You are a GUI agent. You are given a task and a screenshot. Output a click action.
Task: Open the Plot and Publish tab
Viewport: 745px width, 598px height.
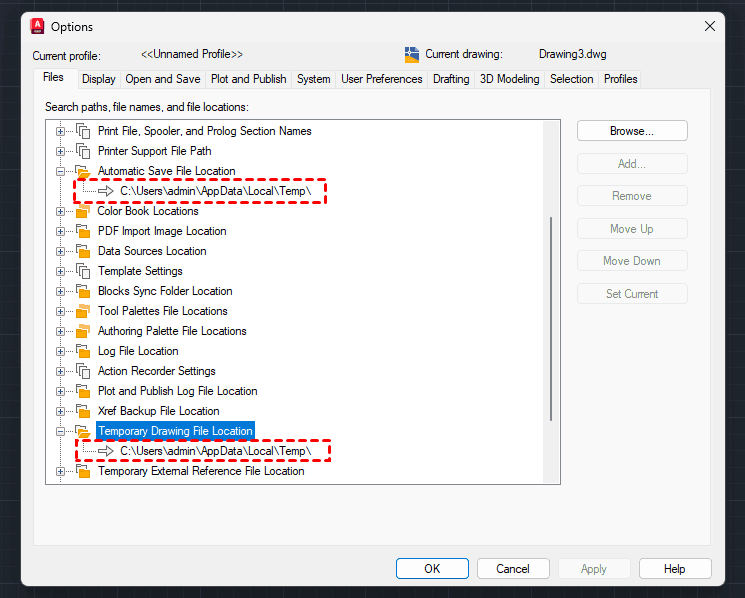[x=248, y=79]
